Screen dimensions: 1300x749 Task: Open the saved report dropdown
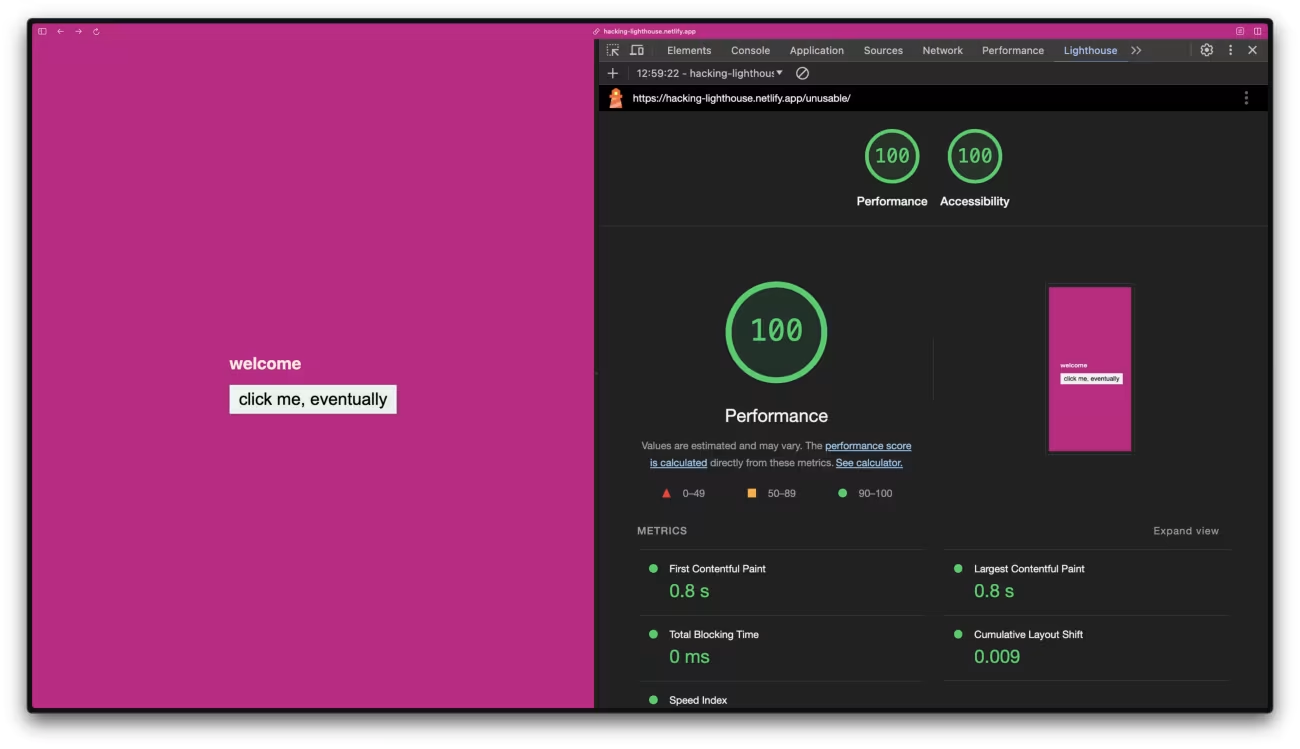(x=708, y=72)
